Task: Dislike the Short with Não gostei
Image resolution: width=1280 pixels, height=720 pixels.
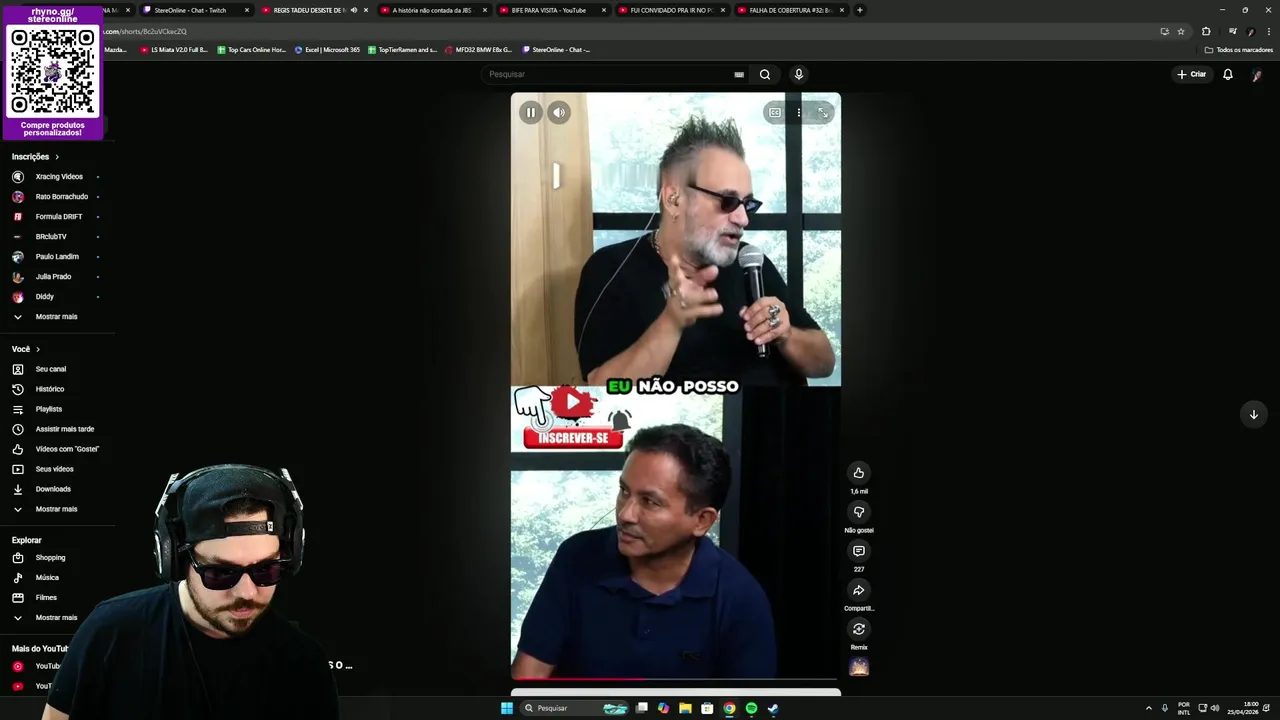Action: (858, 512)
